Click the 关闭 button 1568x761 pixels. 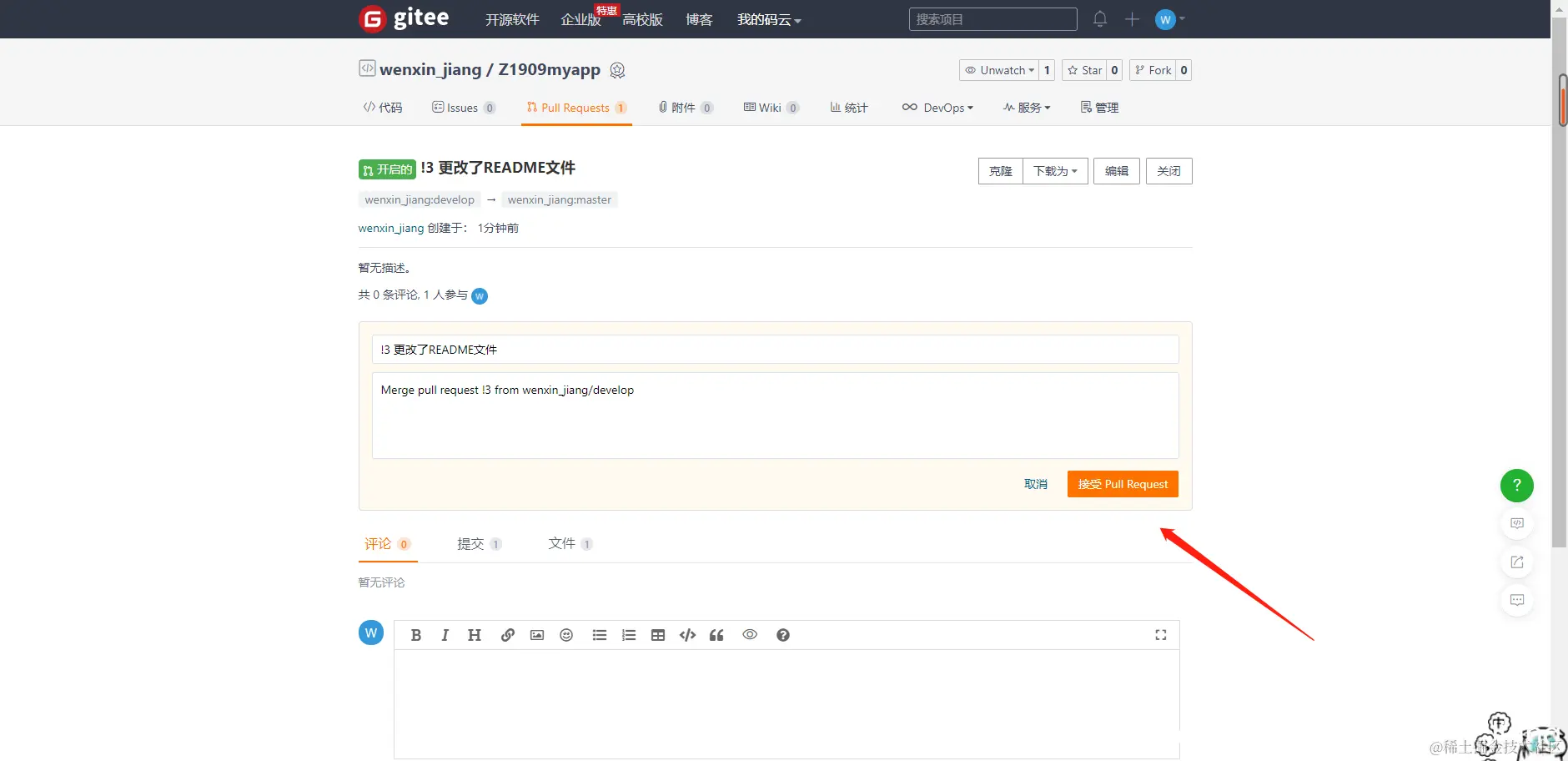click(1168, 171)
